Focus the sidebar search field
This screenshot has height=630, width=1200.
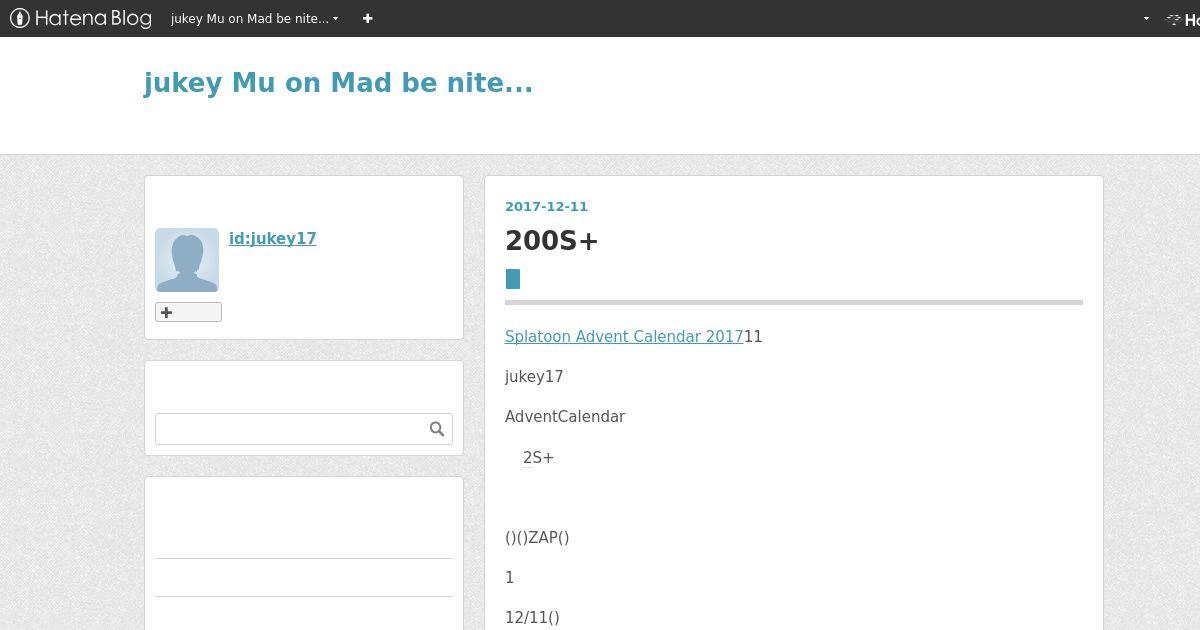pos(290,429)
